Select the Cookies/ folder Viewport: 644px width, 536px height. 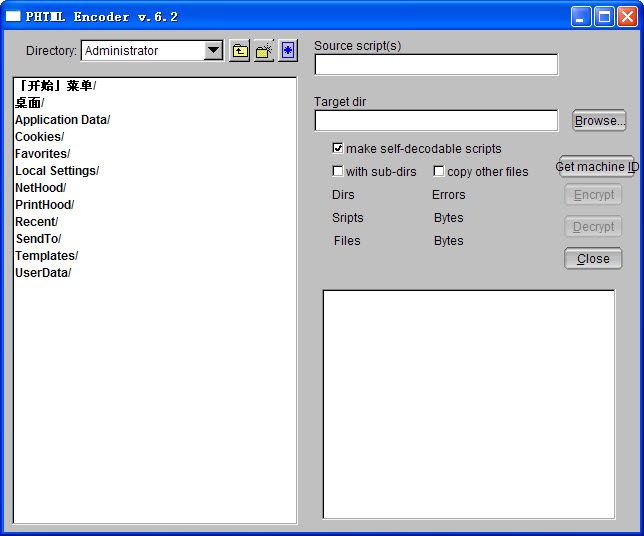[39, 137]
